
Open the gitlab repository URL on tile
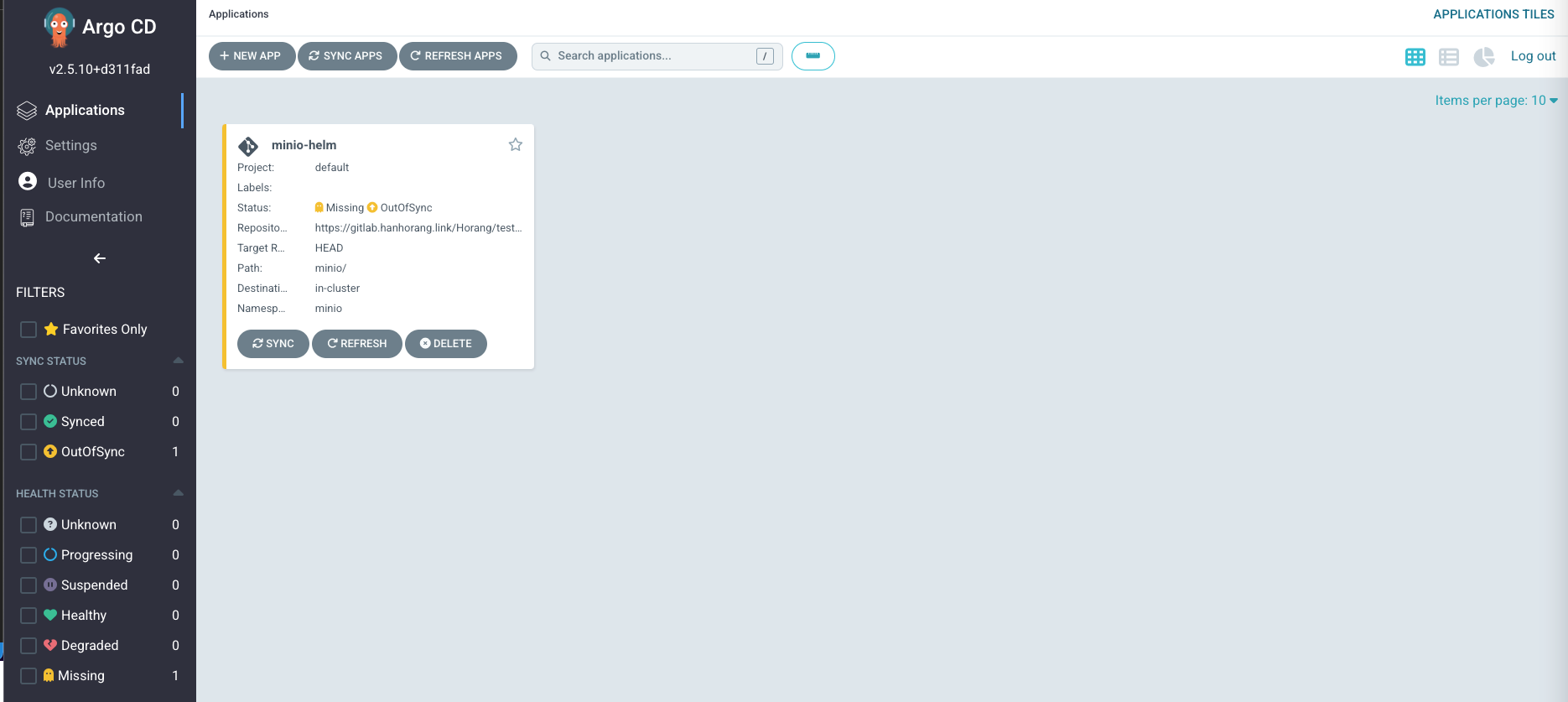418,228
